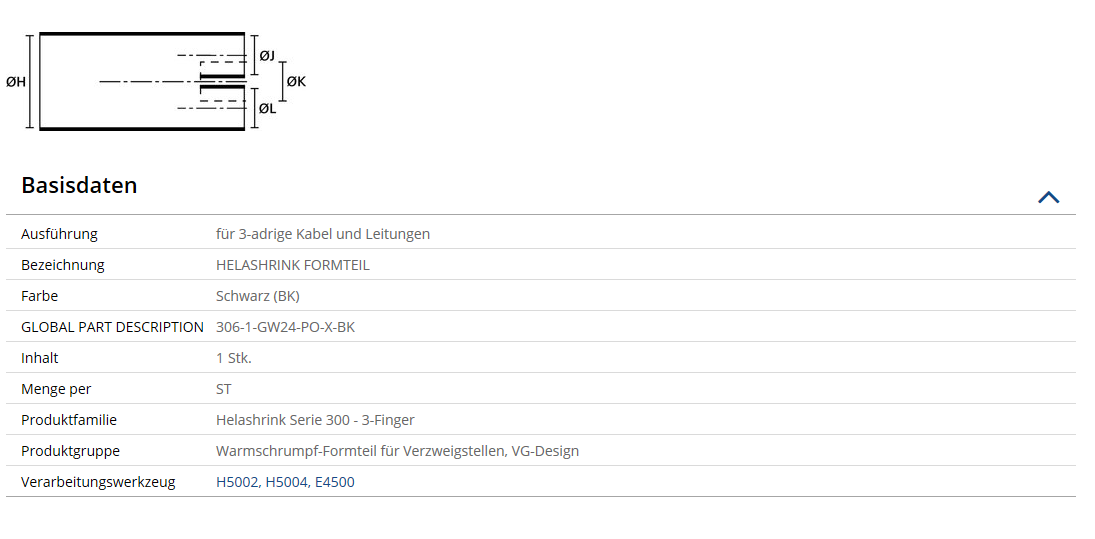The width and height of the screenshot is (1095, 539).
Task: Open the H5002 tool link
Action: pos(237,482)
